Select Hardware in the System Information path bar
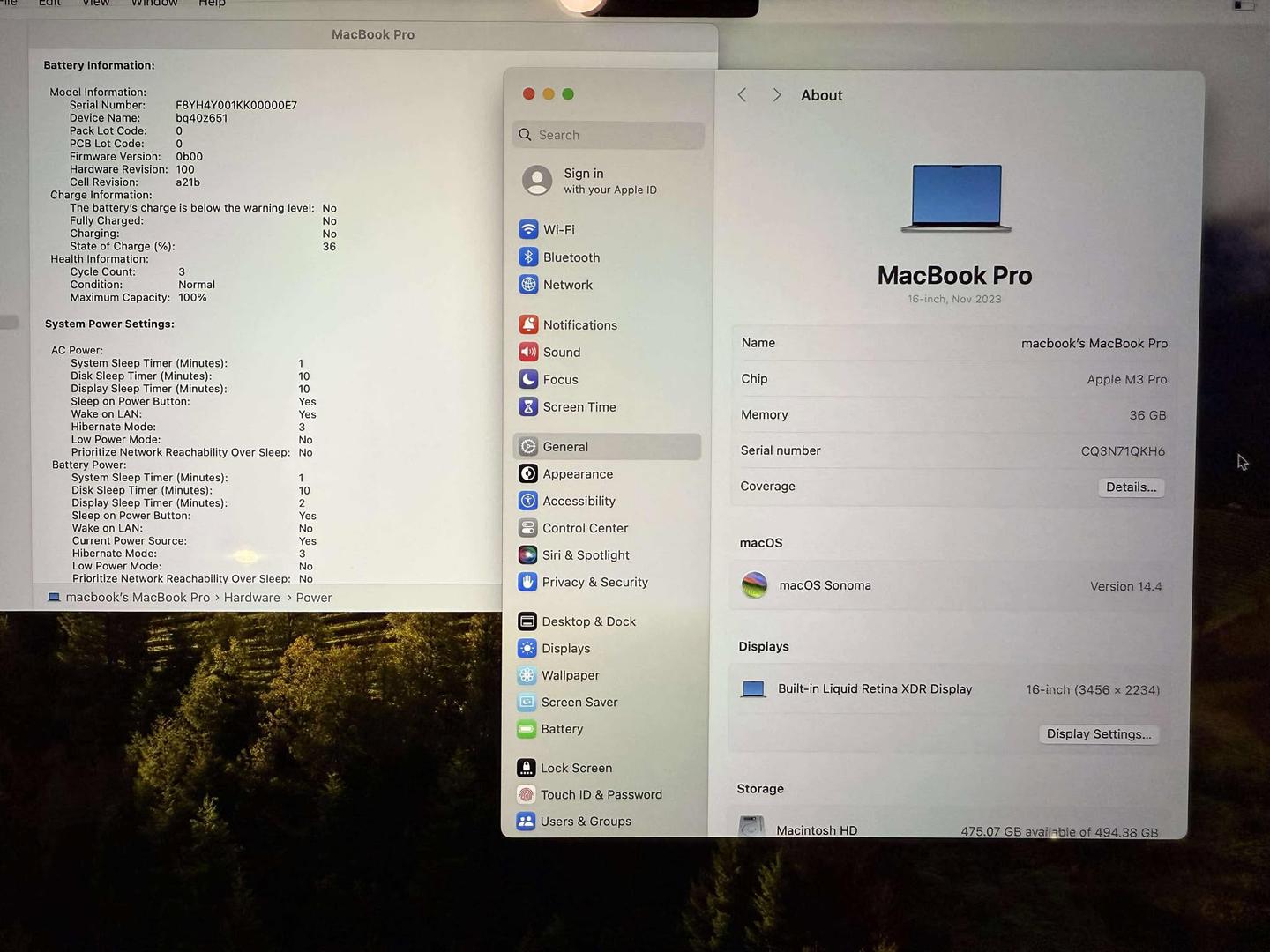1270x952 pixels. tap(251, 598)
